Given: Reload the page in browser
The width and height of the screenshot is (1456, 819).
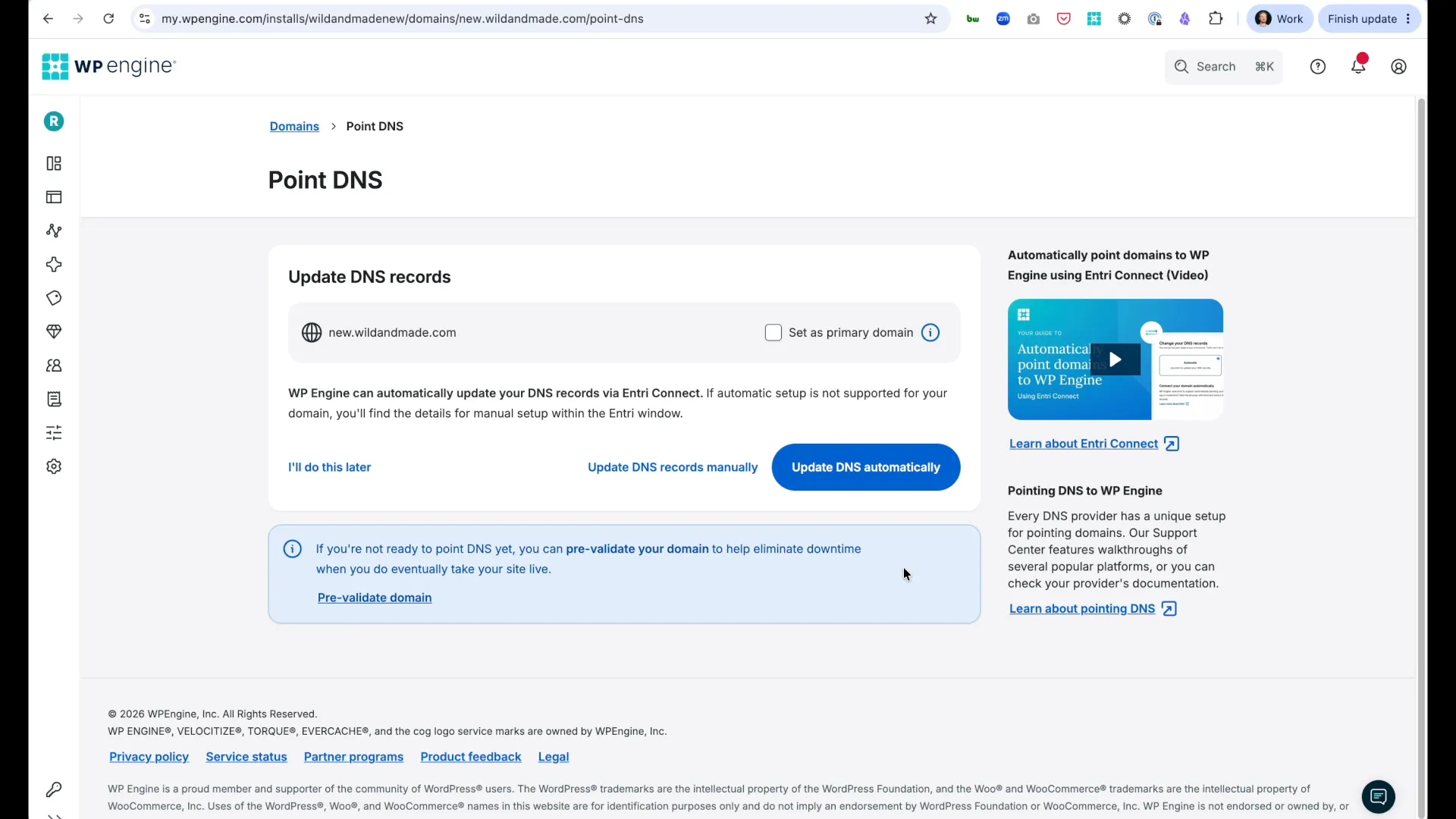Looking at the screenshot, I should click(108, 19).
